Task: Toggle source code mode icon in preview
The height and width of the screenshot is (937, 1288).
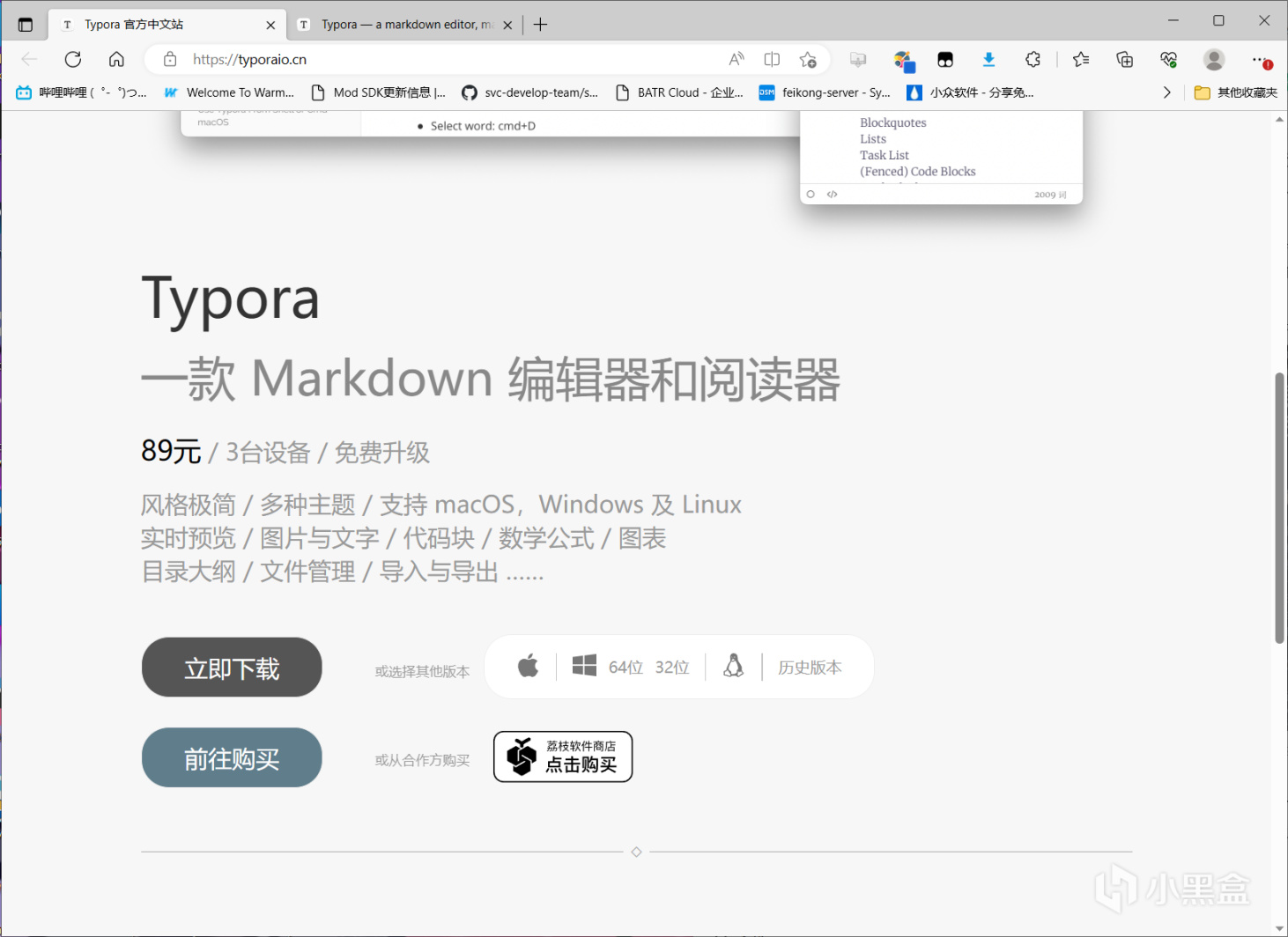Action: pos(832,195)
